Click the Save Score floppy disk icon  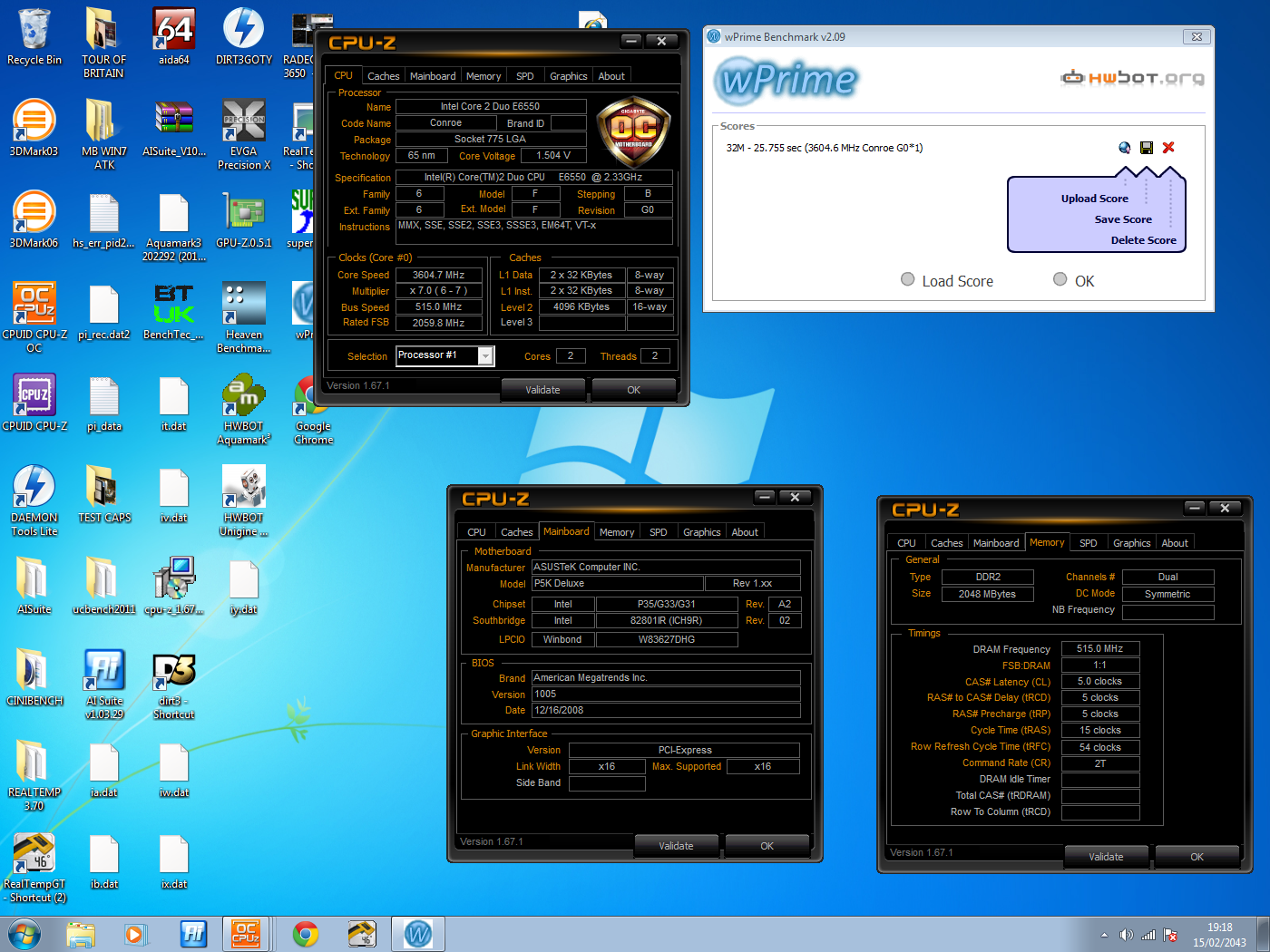(1147, 148)
